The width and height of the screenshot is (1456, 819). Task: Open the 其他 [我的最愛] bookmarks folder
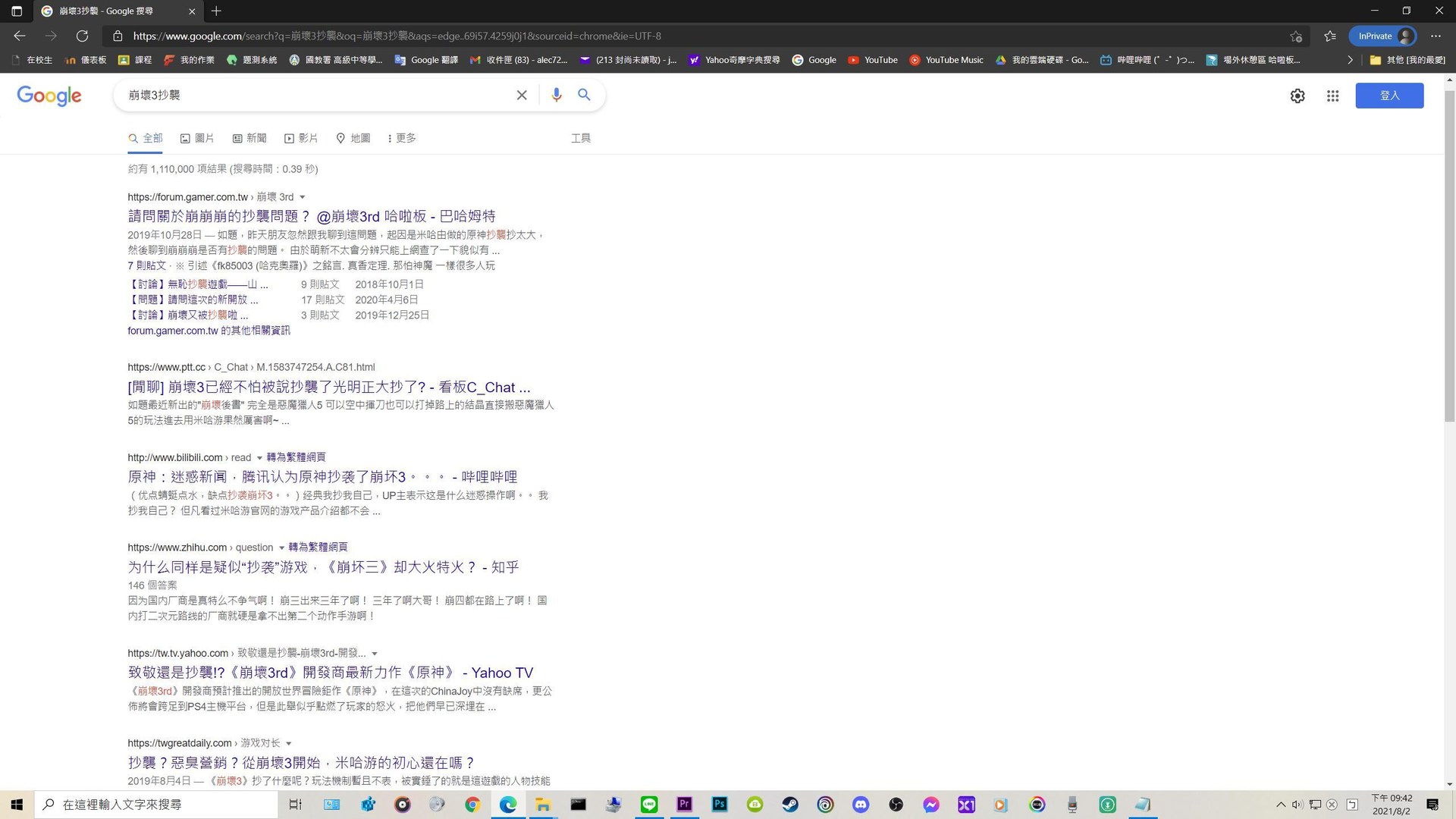1407,60
